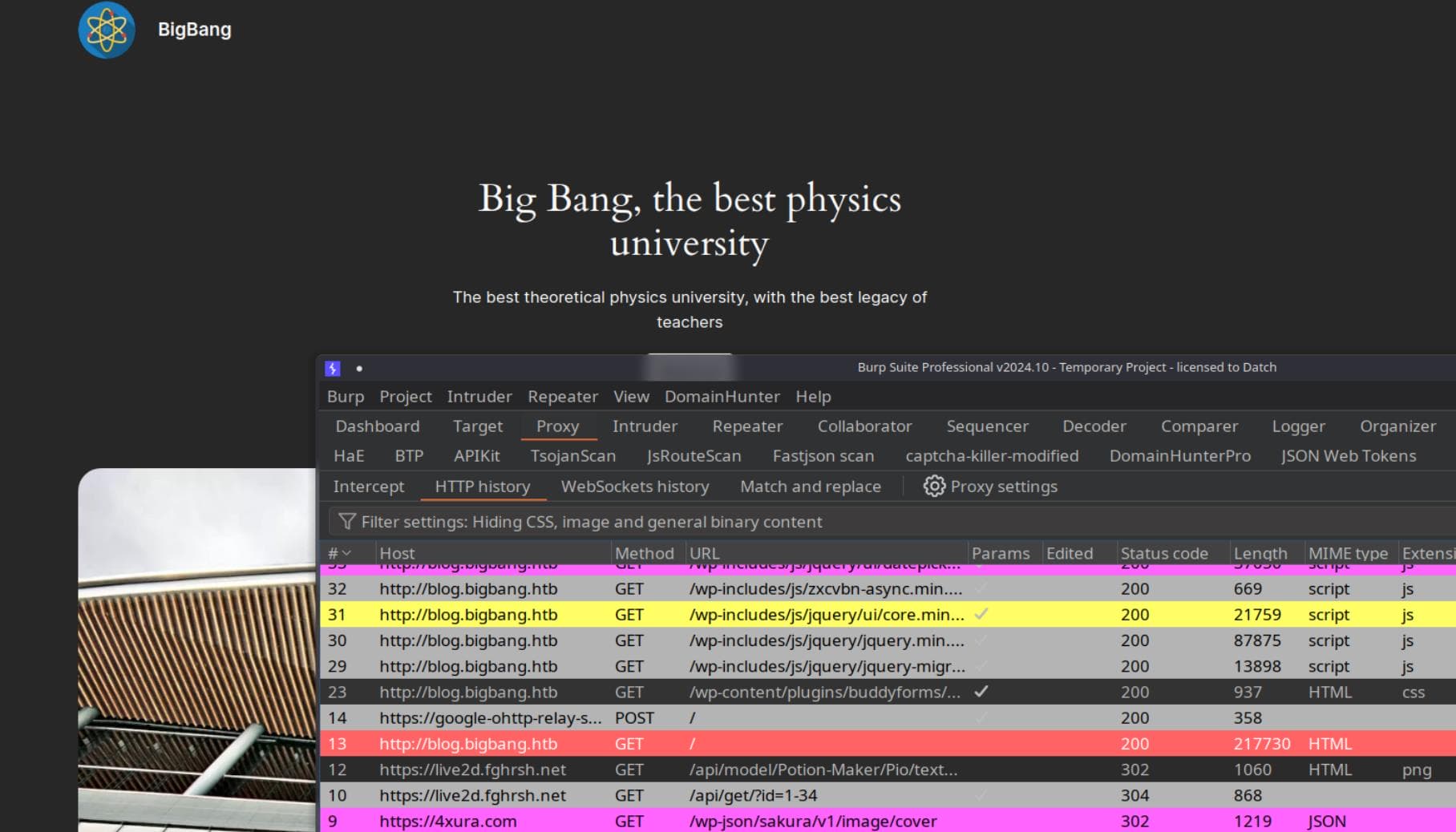
Task: Switch to the Intruder tab
Action: click(x=645, y=426)
